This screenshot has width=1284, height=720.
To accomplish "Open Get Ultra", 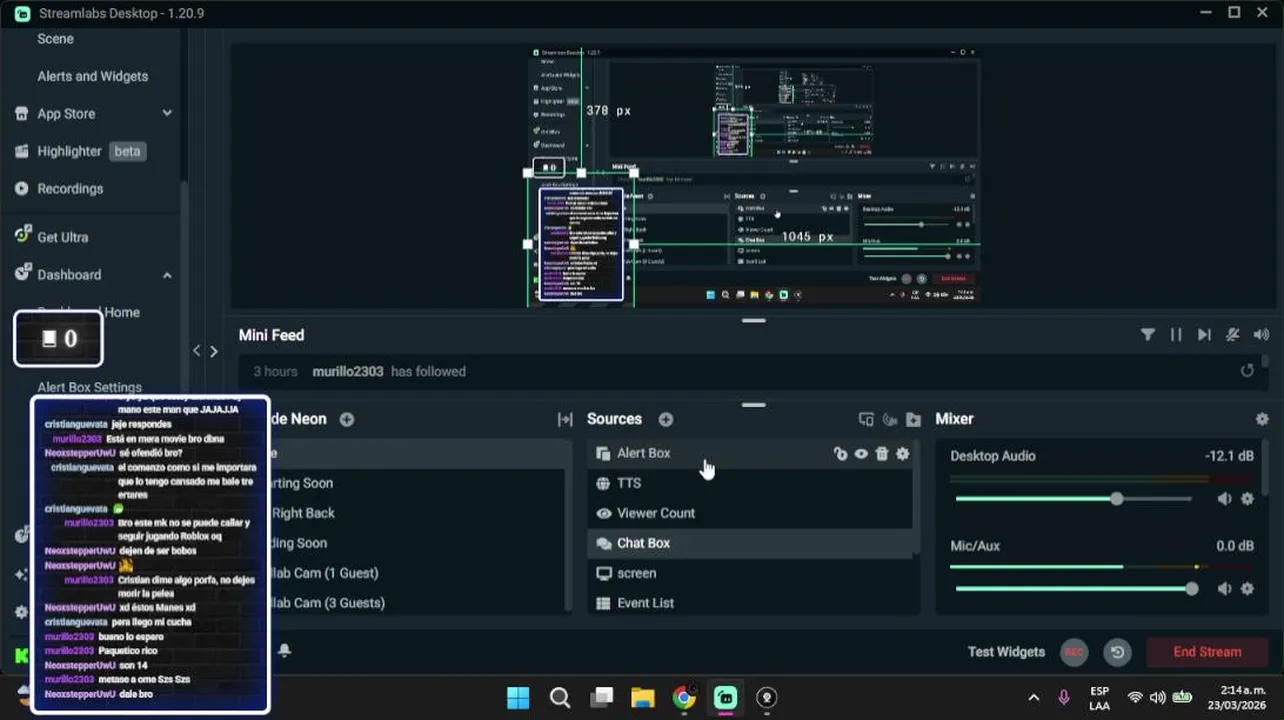I will (x=62, y=237).
